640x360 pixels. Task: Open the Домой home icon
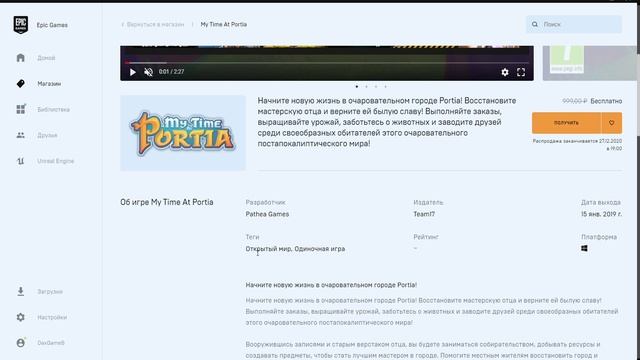point(20,58)
